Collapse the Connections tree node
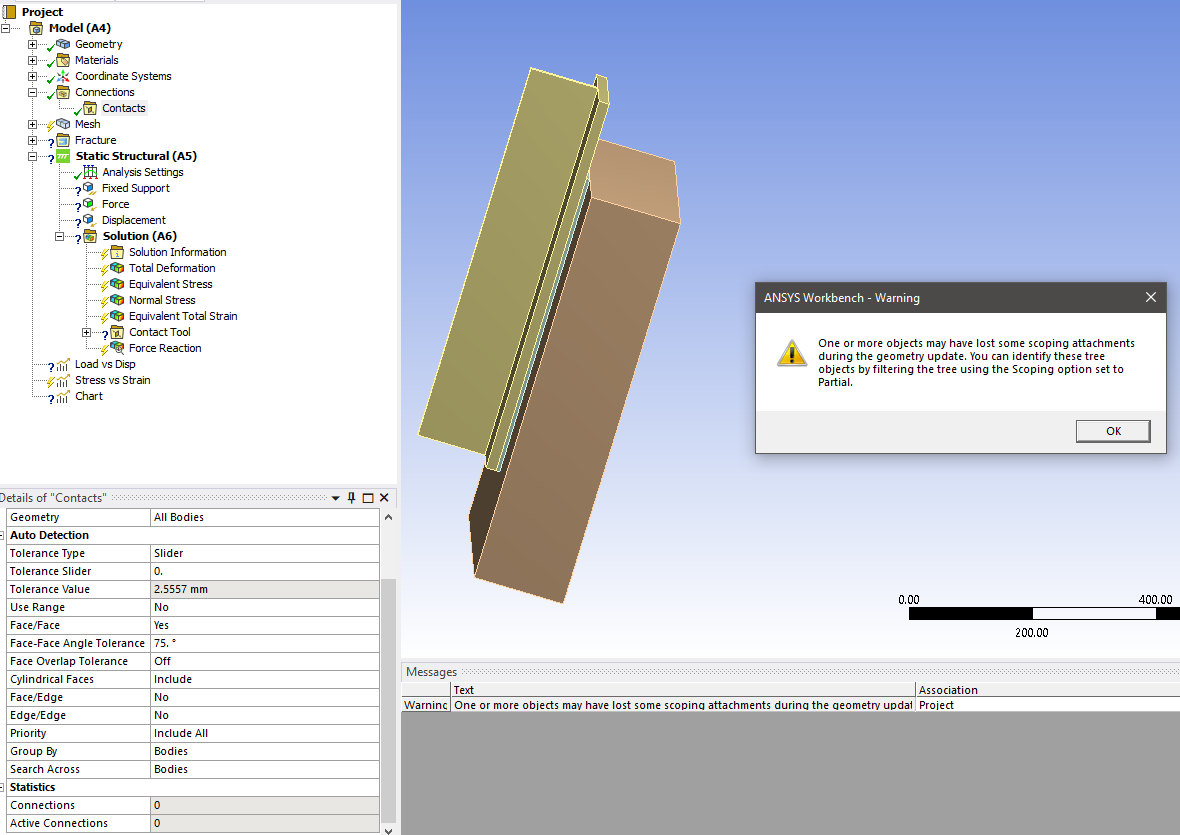The height and width of the screenshot is (835, 1180). point(33,92)
